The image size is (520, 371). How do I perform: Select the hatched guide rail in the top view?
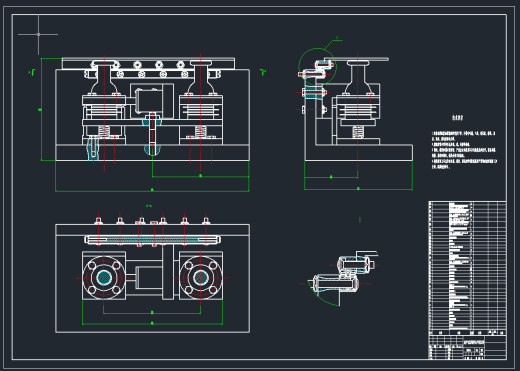[x=153, y=239]
